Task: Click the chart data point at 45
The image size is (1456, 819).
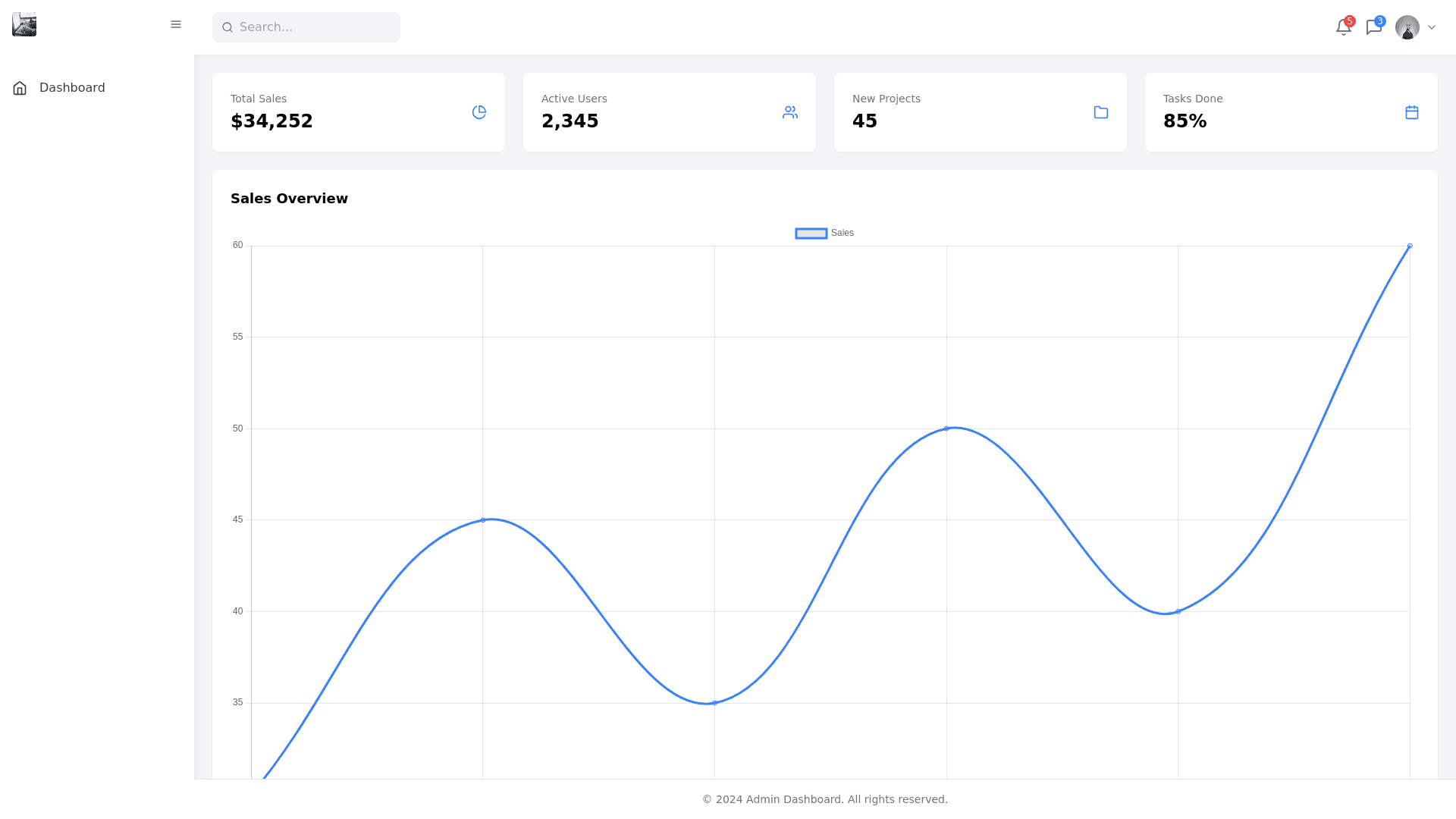Action: tap(483, 520)
